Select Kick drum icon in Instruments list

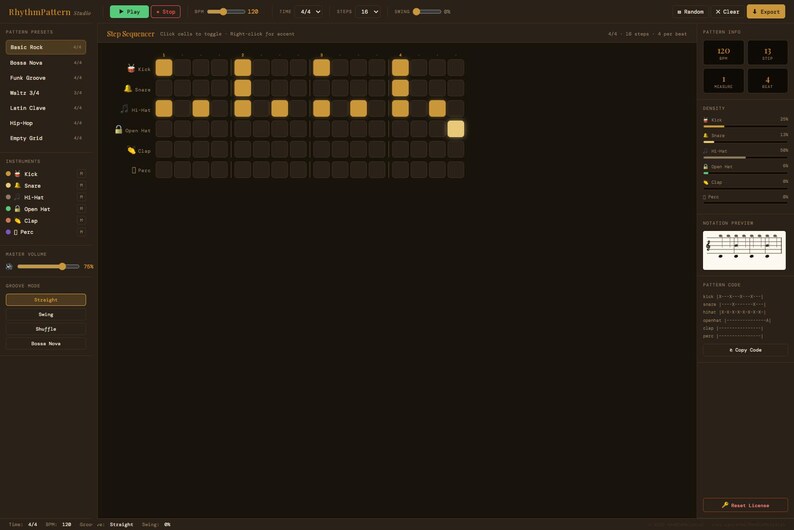[x=17, y=174]
